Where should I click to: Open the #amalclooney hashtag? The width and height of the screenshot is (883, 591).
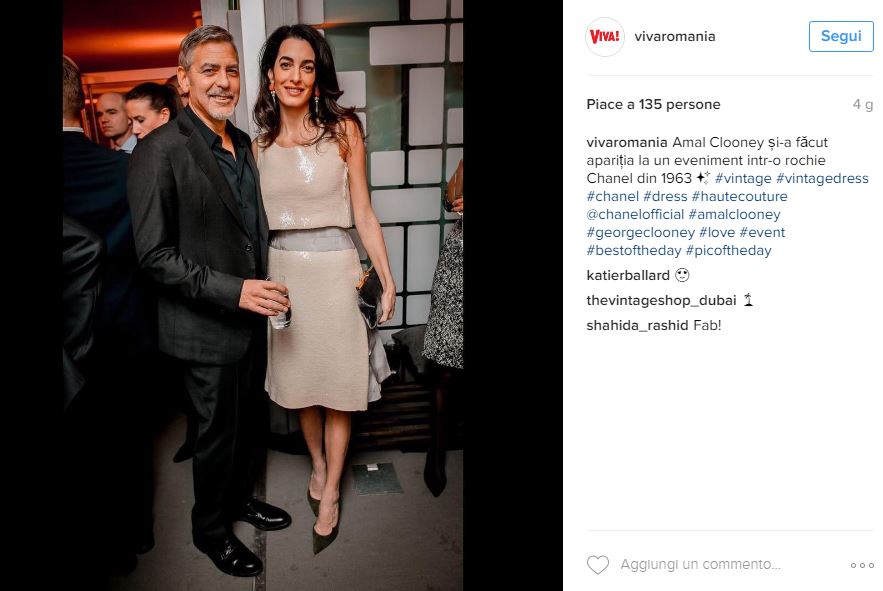pos(734,215)
